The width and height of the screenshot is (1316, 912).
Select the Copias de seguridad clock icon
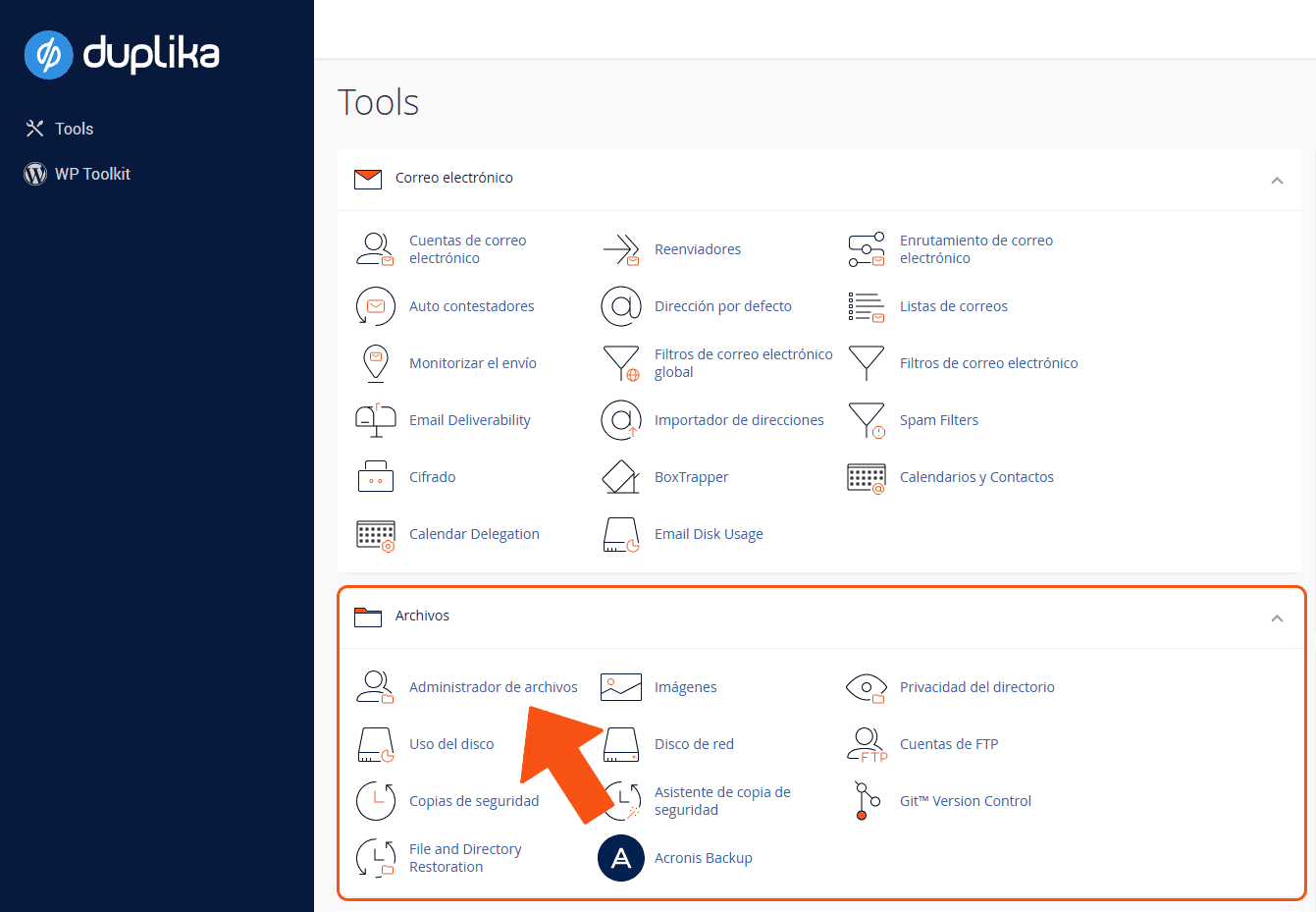(x=376, y=801)
